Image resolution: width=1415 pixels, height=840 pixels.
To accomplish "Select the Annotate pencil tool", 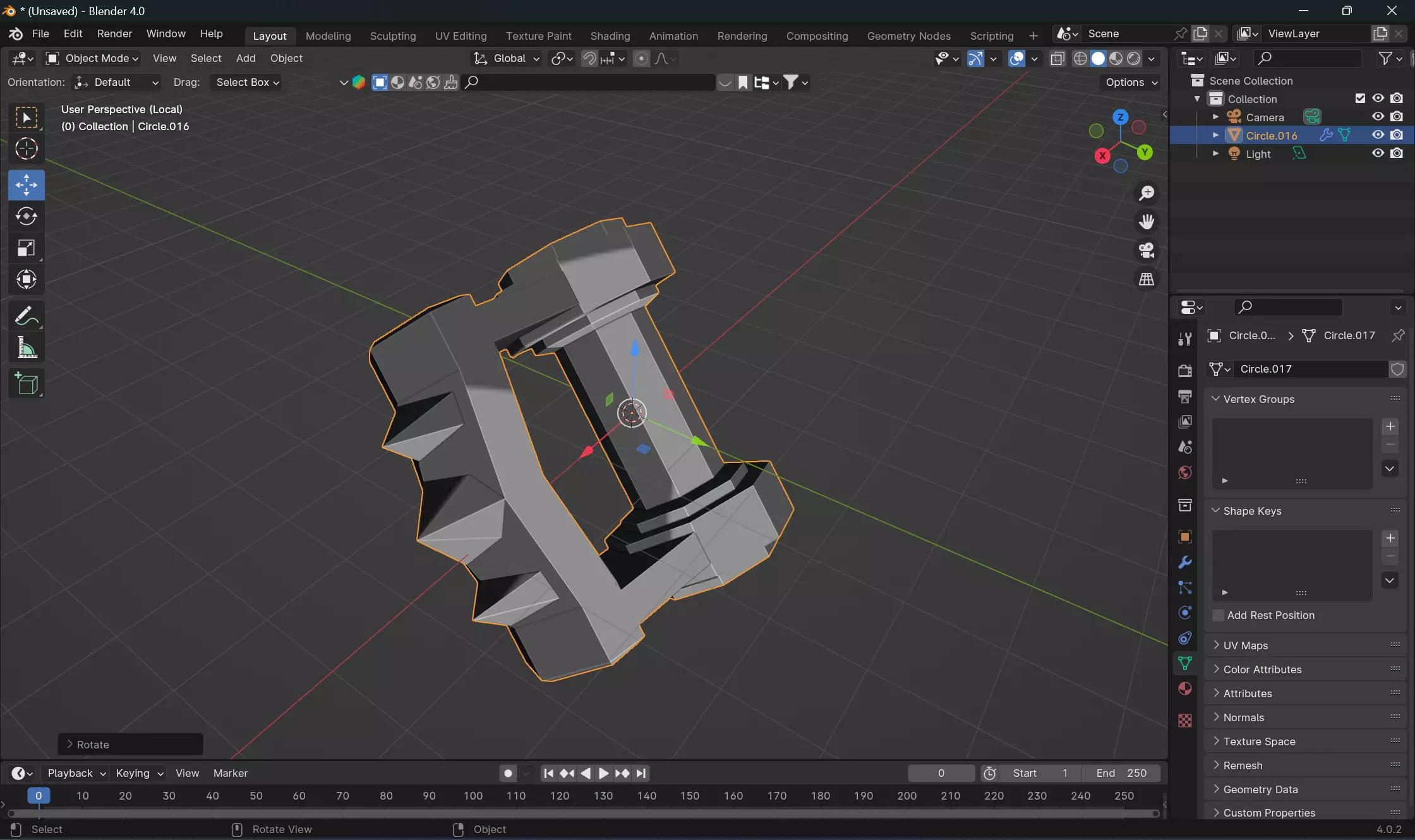I will [x=26, y=316].
